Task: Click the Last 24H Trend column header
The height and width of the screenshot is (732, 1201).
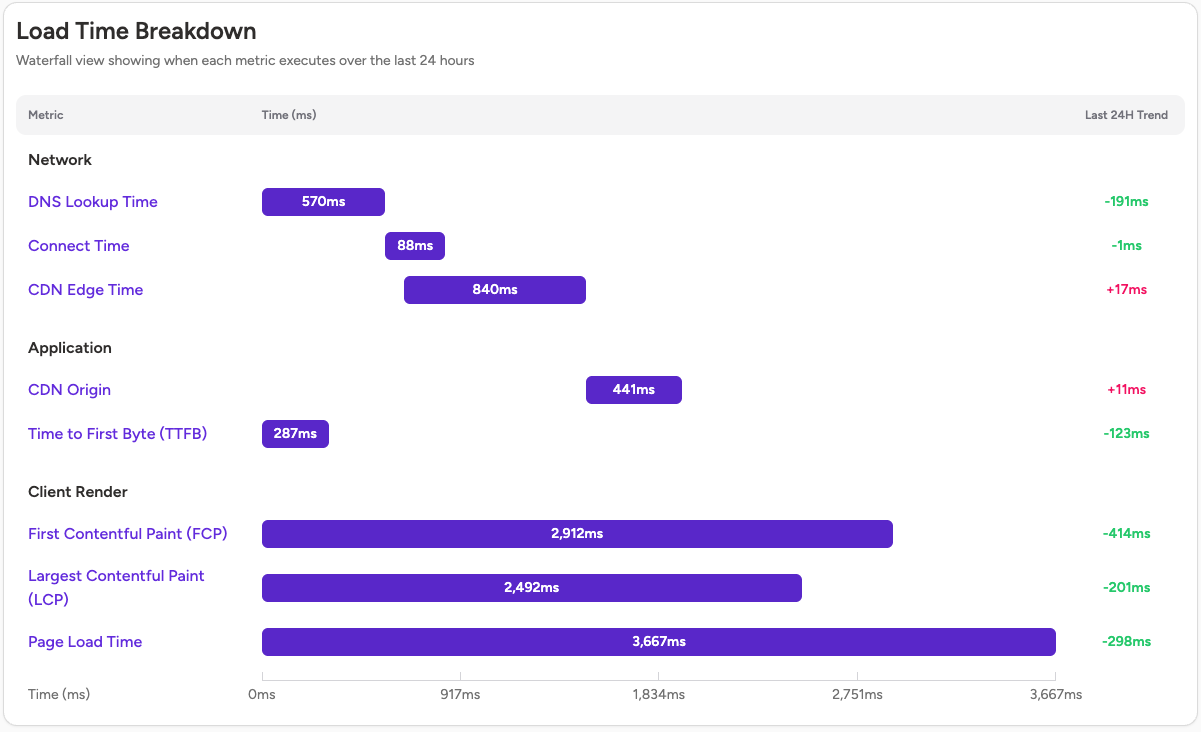Action: (x=1126, y=115)
